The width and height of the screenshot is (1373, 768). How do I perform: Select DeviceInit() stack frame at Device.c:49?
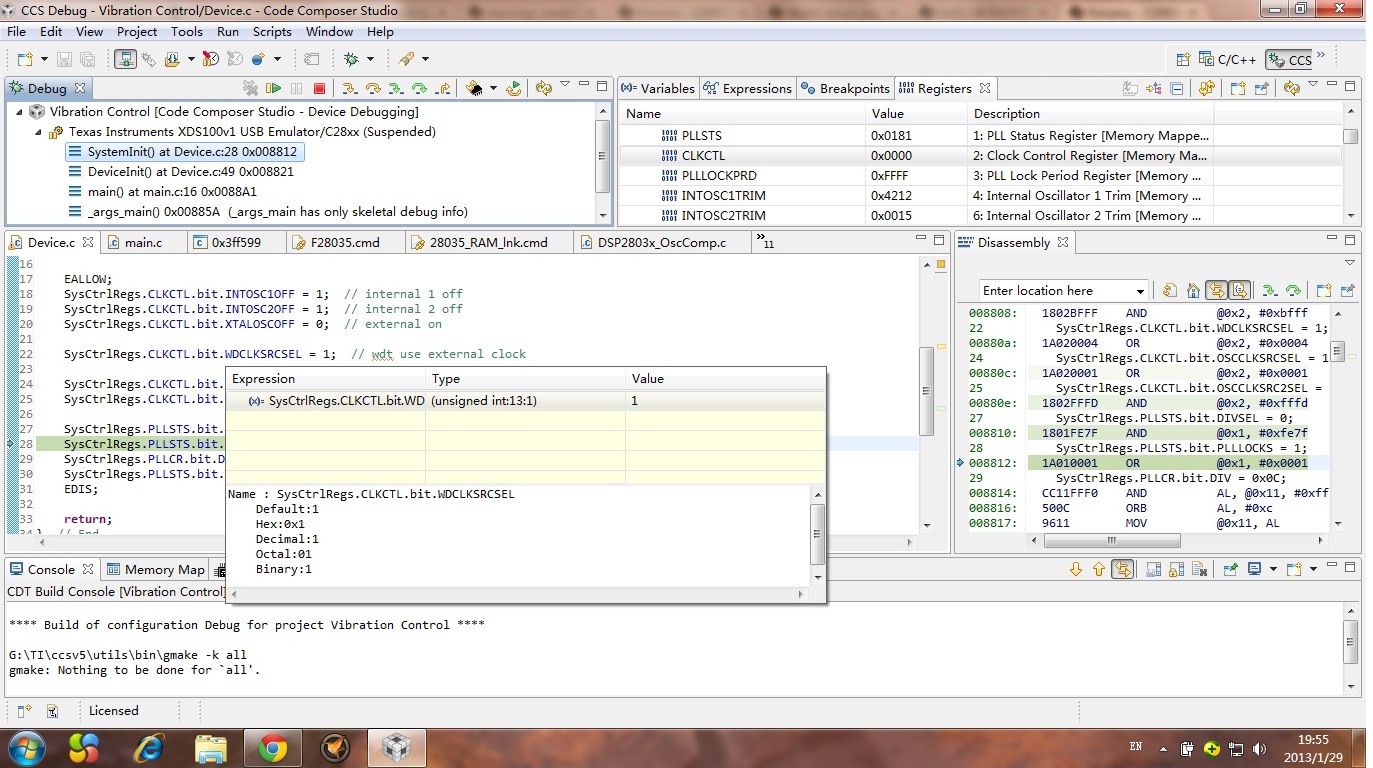[x=191, y=172]
